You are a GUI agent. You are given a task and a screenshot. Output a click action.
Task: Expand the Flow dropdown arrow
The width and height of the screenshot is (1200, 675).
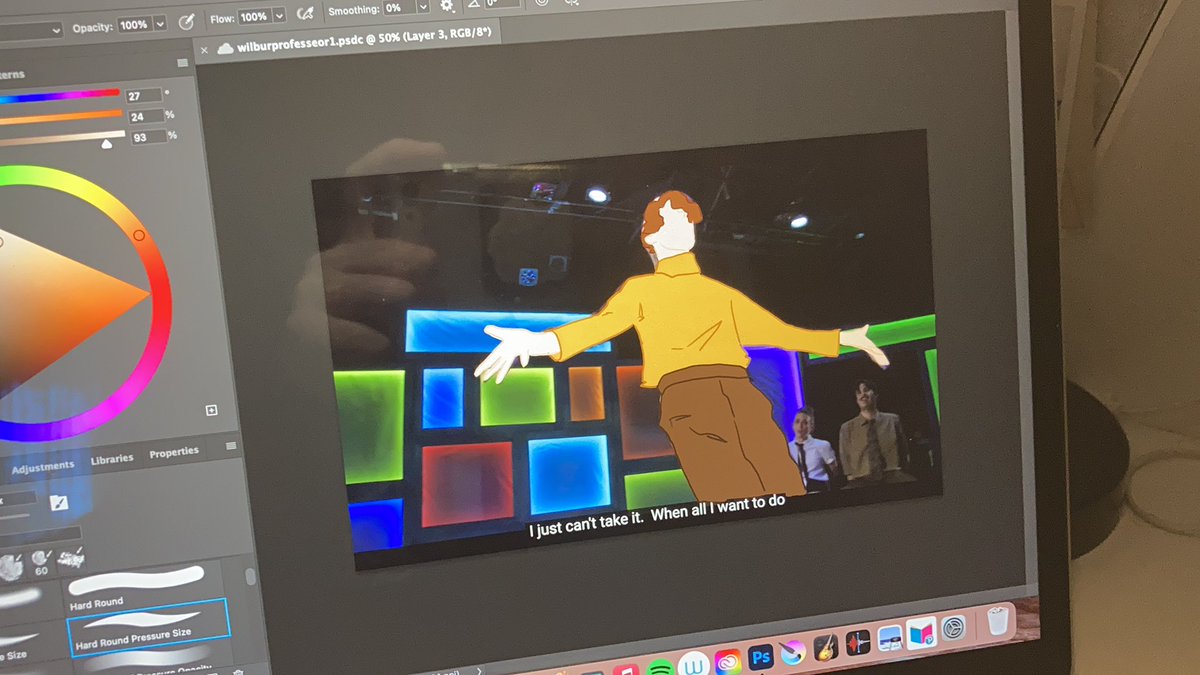(278, 17)
